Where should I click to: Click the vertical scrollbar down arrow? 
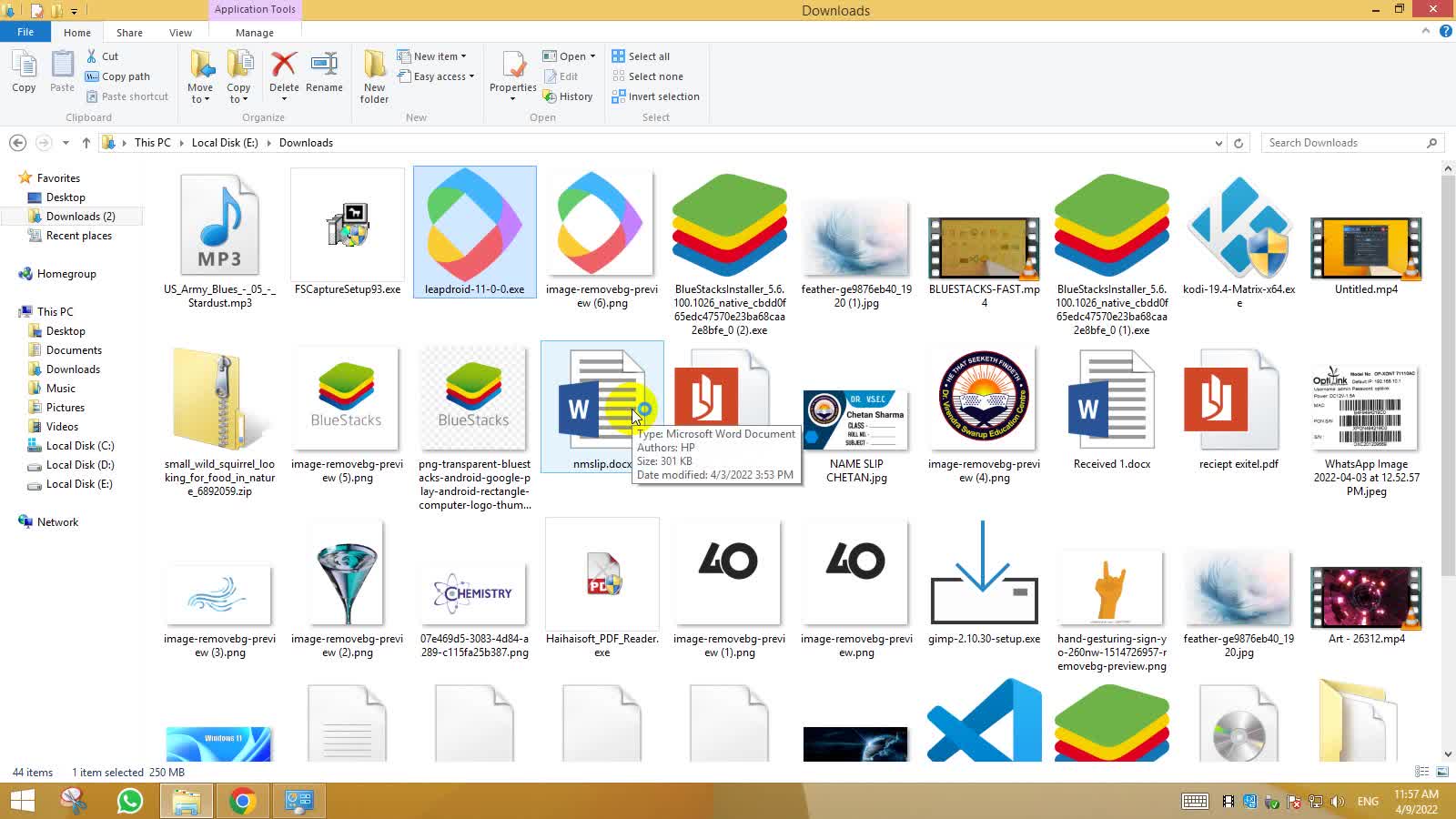point(1448,754)
